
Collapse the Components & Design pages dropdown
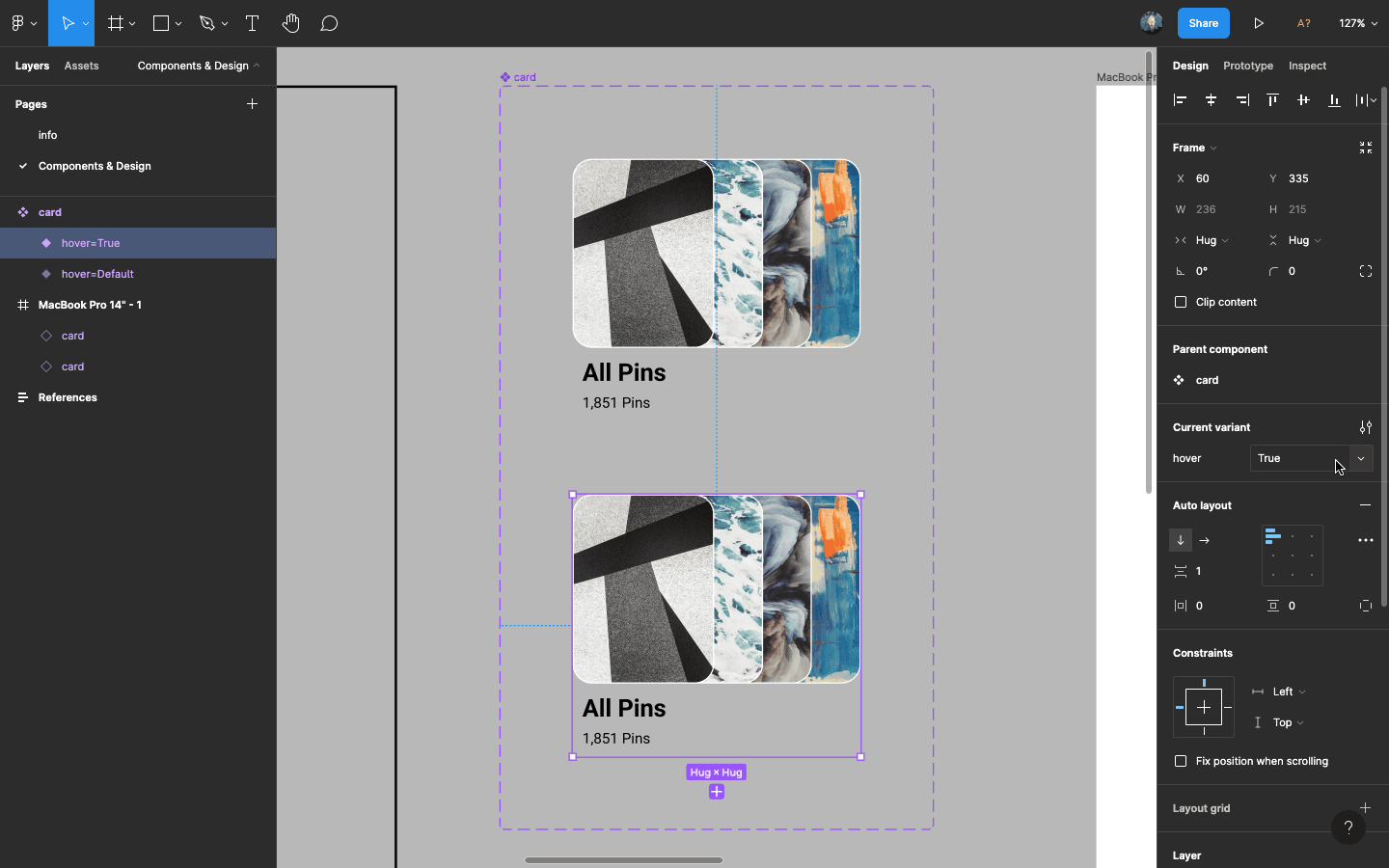[x=199, y=66]
